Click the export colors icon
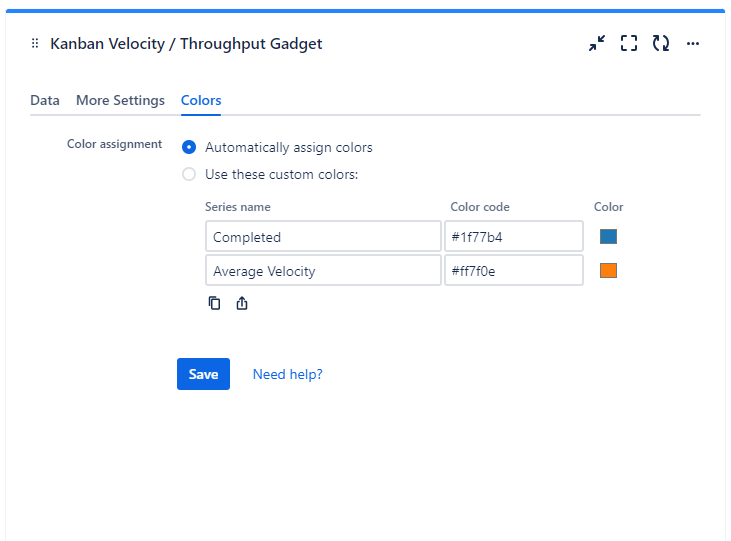Viewport: 731px width, 541px height. click(242, 303)
